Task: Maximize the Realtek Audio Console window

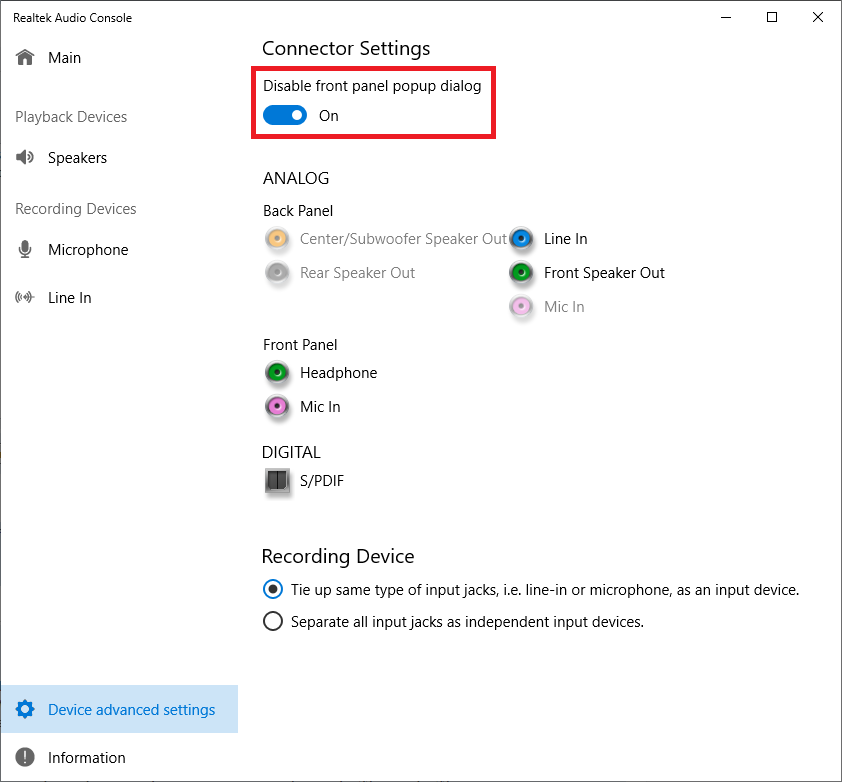Action: pos(772,17)
